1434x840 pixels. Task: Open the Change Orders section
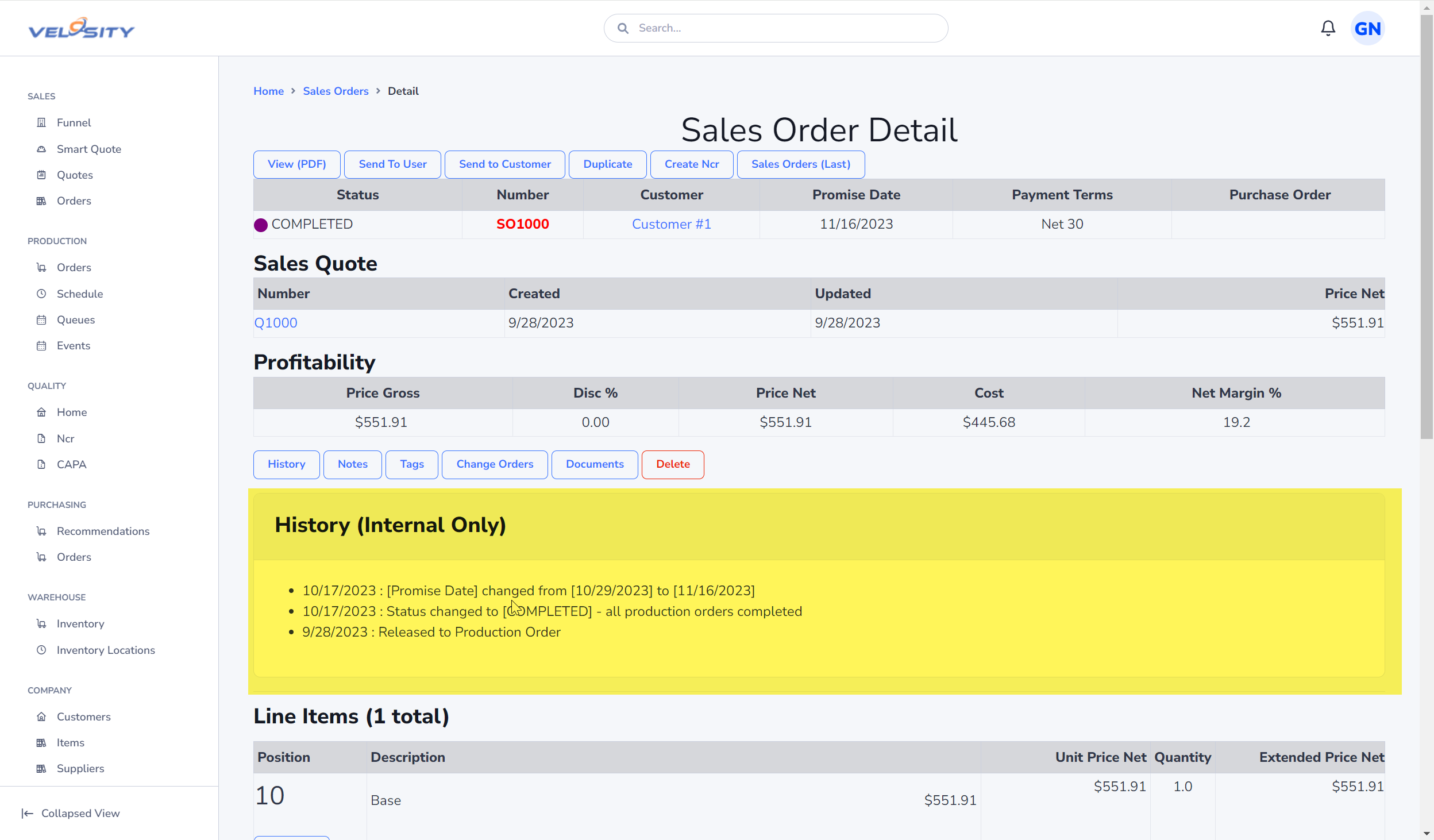point(495,464)
